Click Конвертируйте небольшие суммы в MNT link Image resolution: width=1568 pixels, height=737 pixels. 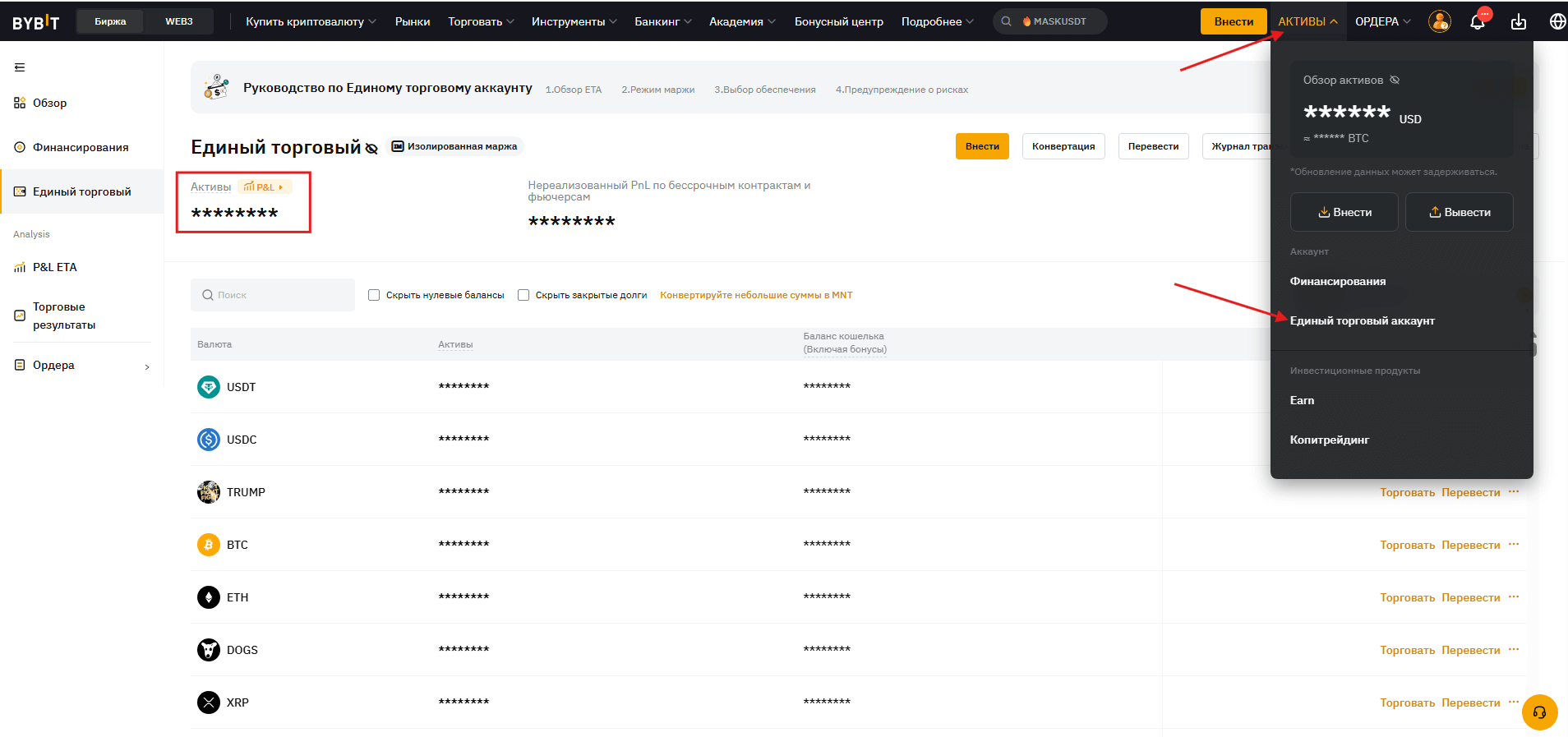coord(756,295)
